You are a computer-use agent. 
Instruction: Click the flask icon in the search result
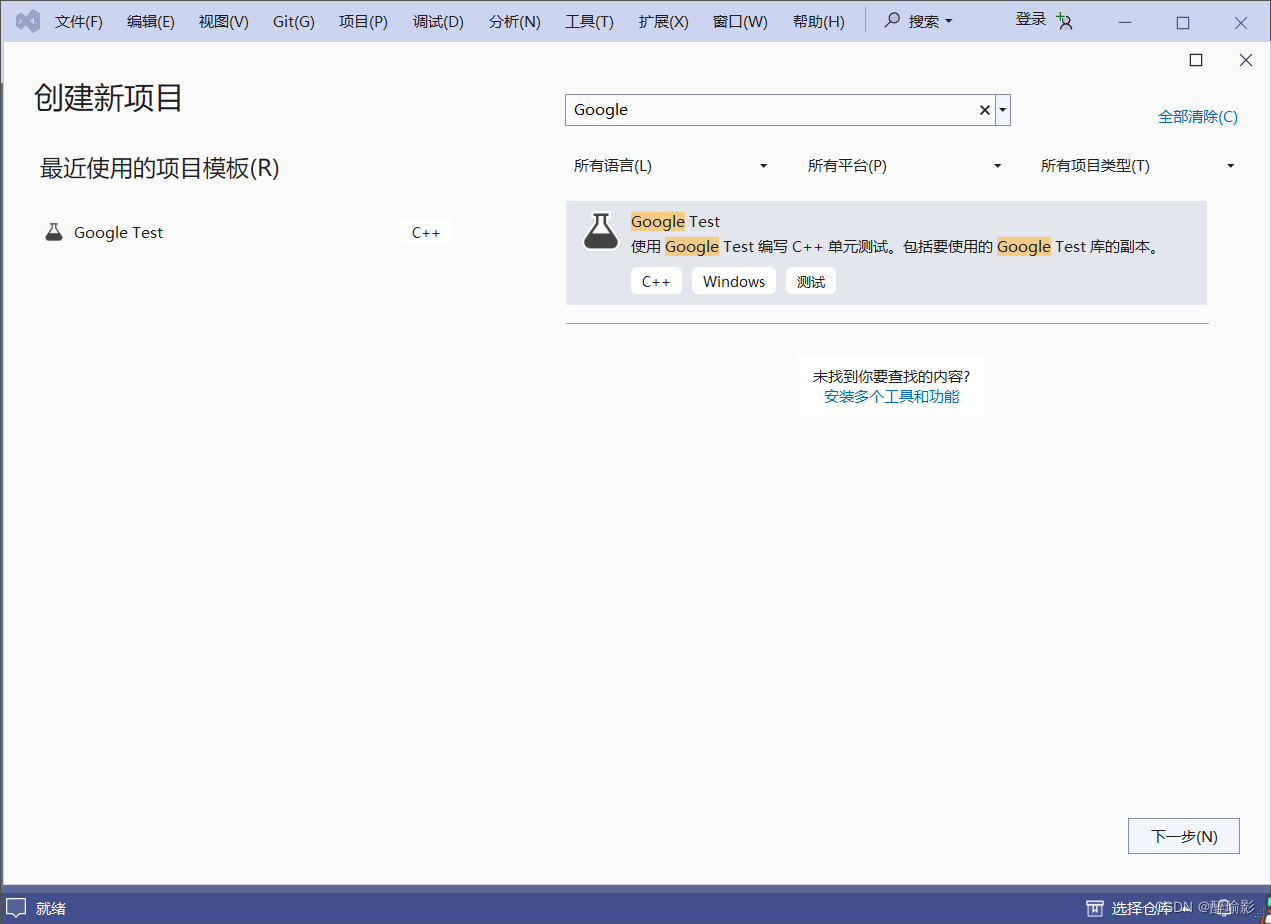click(601, 231)
